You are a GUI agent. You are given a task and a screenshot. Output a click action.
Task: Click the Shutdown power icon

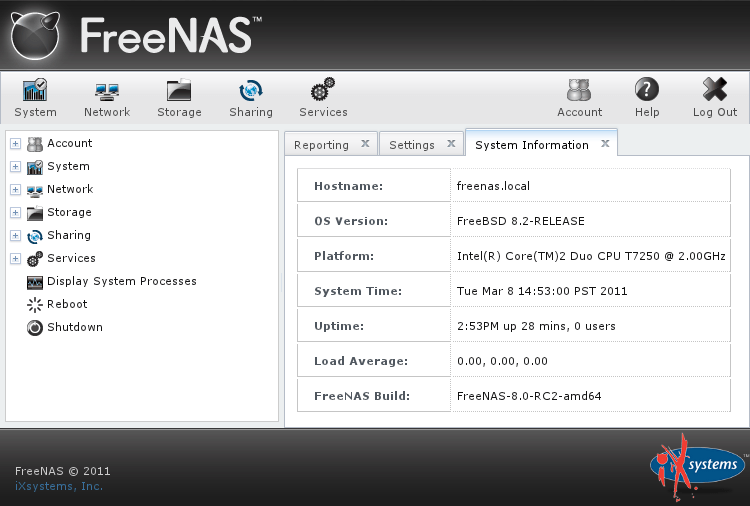35,328
